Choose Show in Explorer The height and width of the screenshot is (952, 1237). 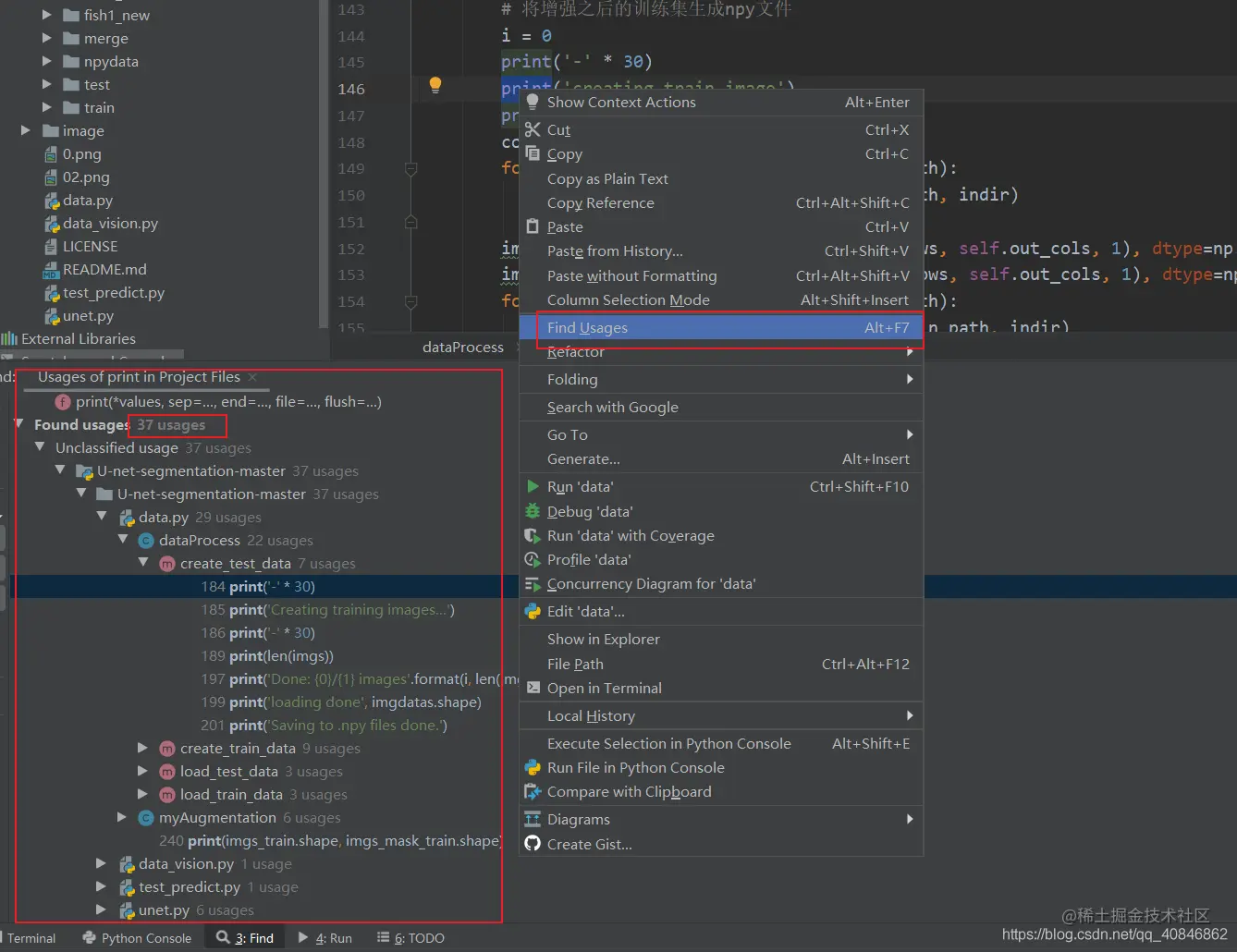721,639
